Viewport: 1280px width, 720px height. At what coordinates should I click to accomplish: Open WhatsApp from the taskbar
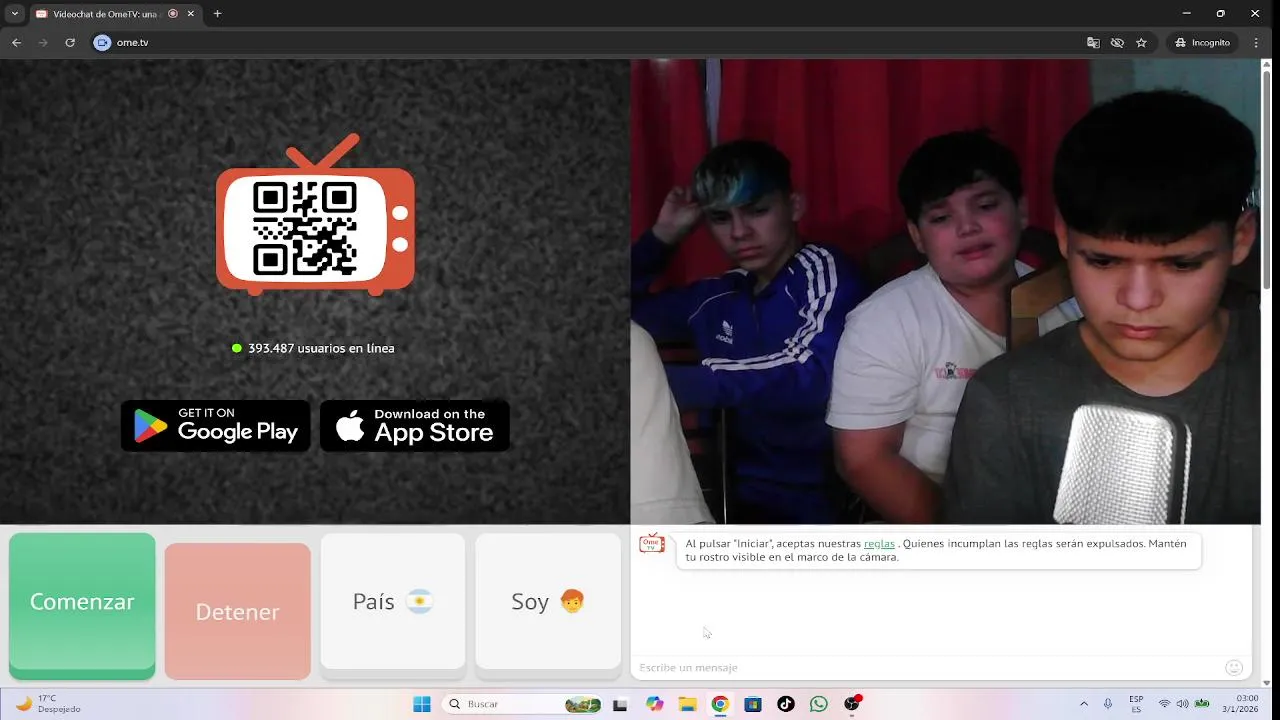819,704
